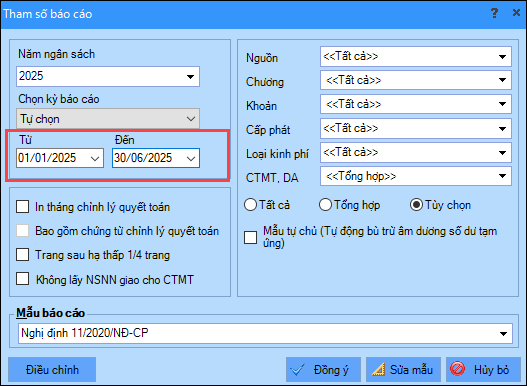Viewport: 527px width, 386px height.
Task: Click the Hủy bỏ button
Action: (x=483, y=370)
